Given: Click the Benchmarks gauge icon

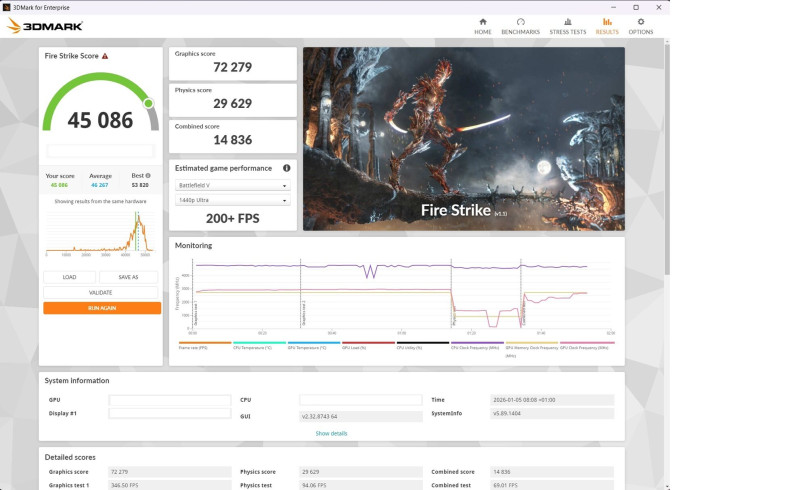Looking at the screenshot, I should (520, 22).
